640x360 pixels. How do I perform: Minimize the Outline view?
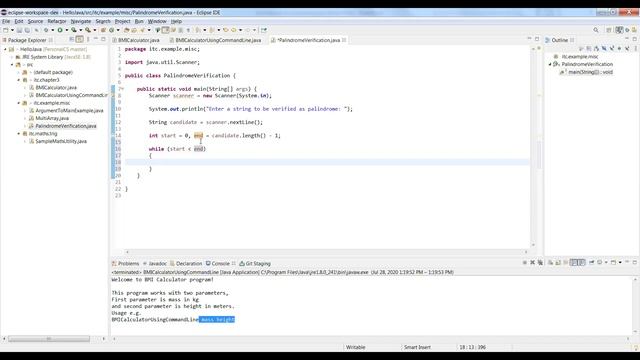click(x=627, y=39)
